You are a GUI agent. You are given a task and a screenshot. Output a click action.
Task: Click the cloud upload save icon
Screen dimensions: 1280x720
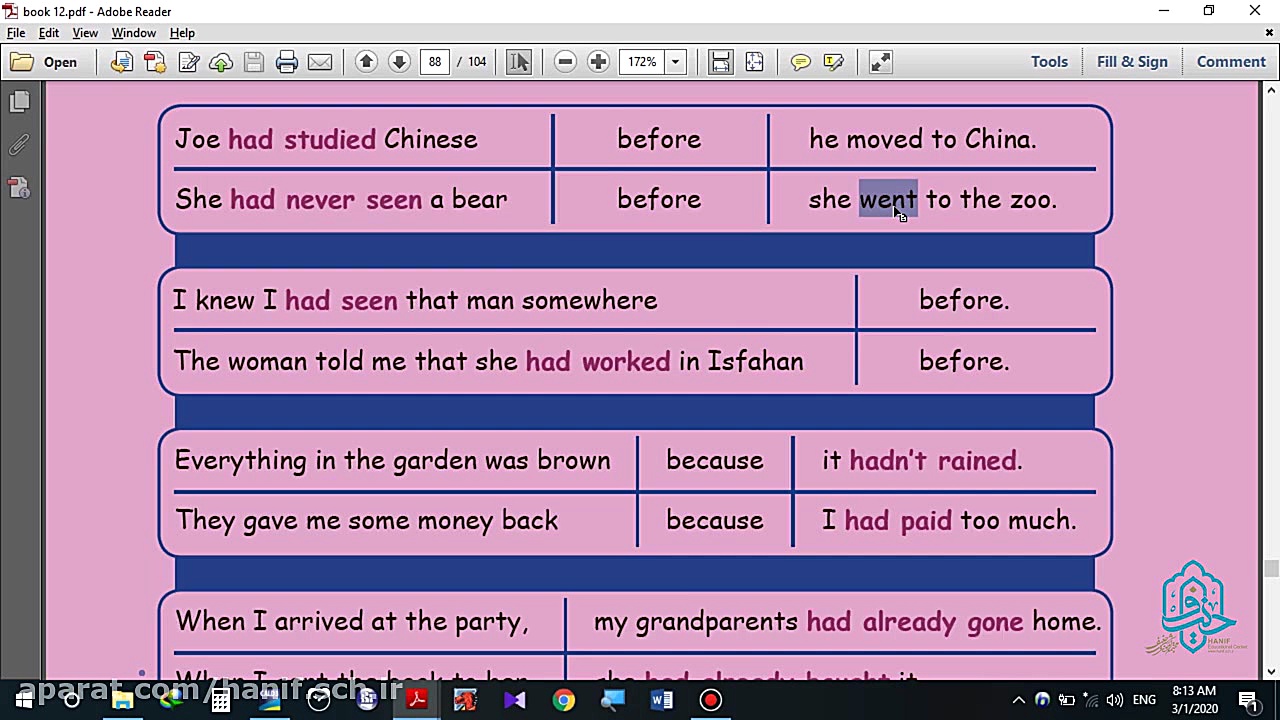(x=221, y=62)
